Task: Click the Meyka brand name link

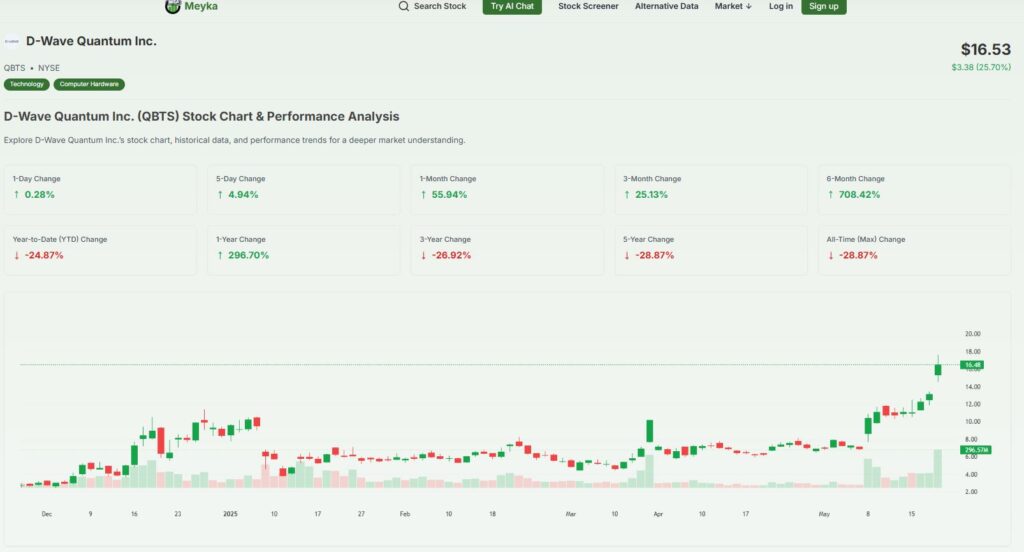Action: click(201, 7)
